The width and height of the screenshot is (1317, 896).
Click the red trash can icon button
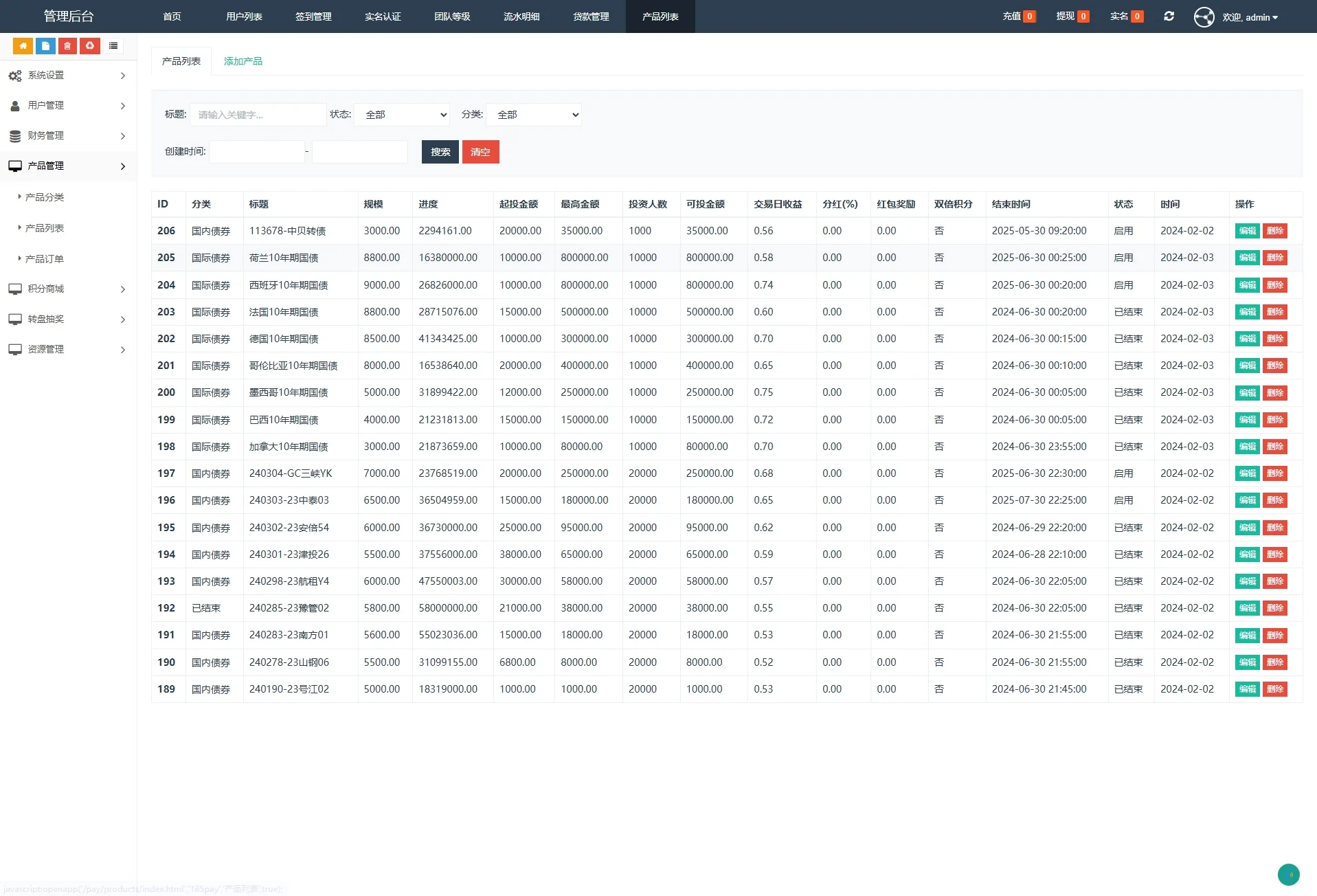(x=67, y=46)
